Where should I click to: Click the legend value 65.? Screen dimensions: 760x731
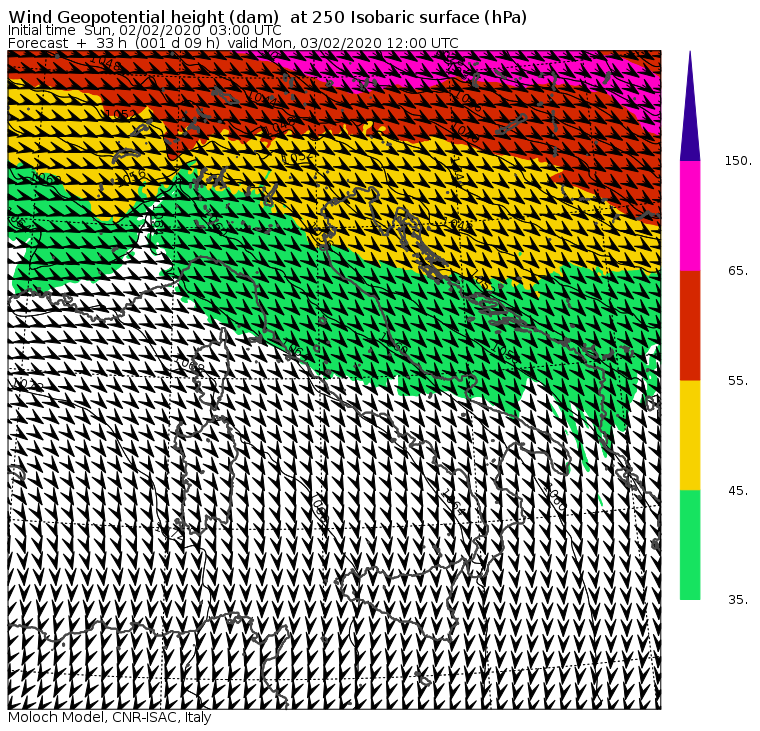click(738, 270)
